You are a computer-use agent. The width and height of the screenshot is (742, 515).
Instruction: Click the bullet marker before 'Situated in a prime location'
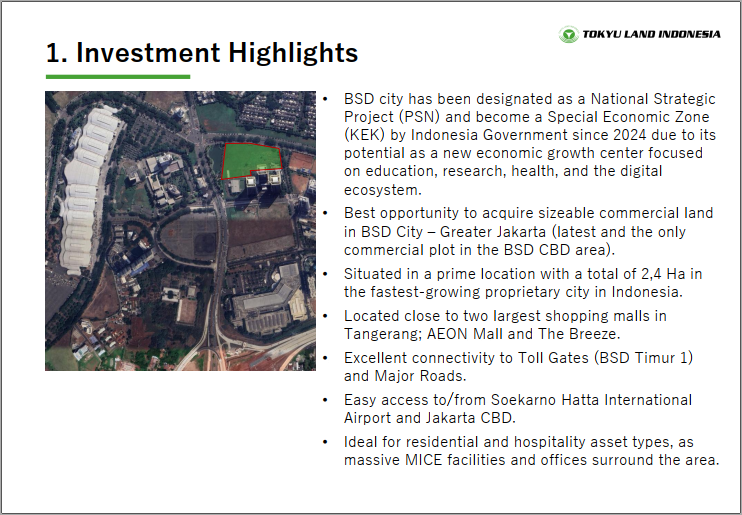click(x=328, y=274)
